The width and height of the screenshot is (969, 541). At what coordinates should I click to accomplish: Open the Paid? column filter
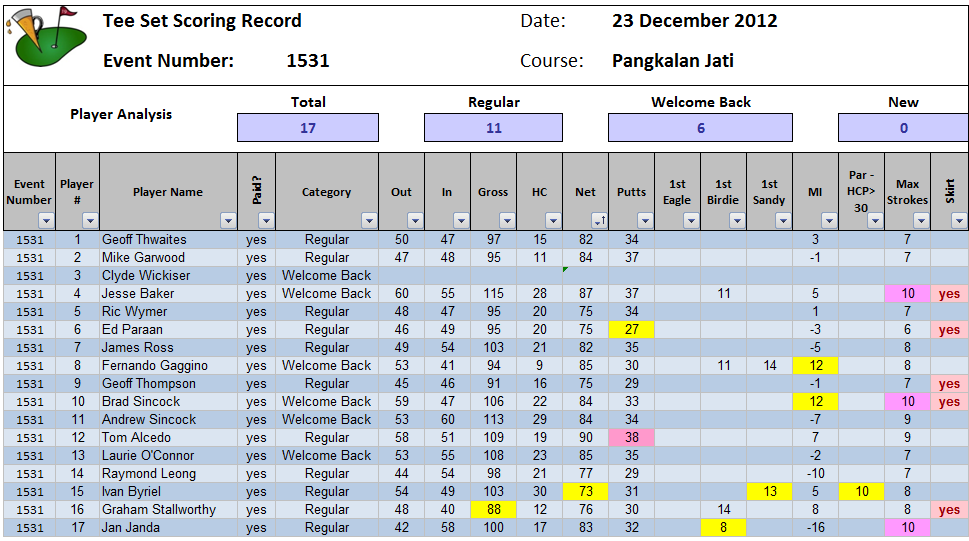[x=266, y=221]
